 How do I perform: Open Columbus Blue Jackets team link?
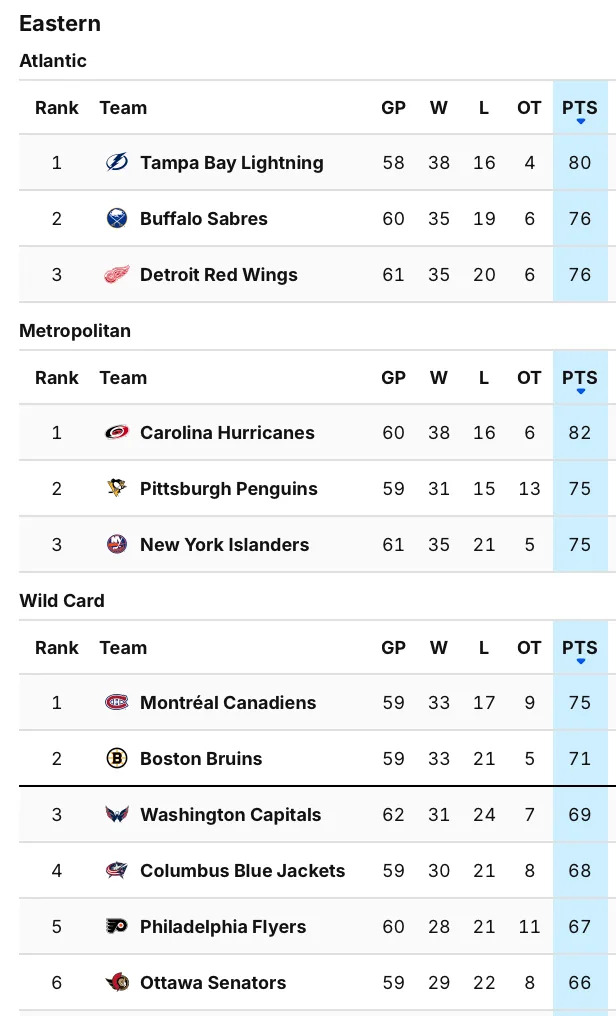(x=242, y=871)
